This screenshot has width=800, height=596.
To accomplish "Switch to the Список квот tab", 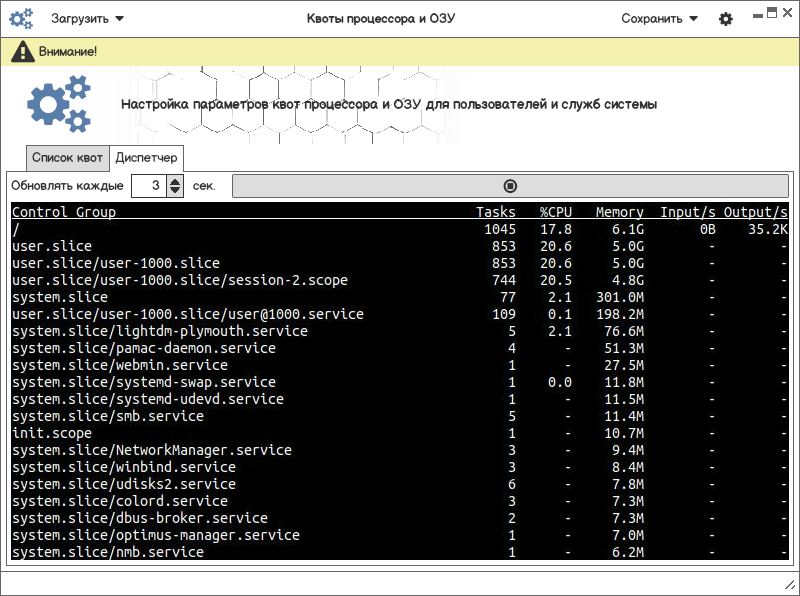I will click(x=67, y=158).
